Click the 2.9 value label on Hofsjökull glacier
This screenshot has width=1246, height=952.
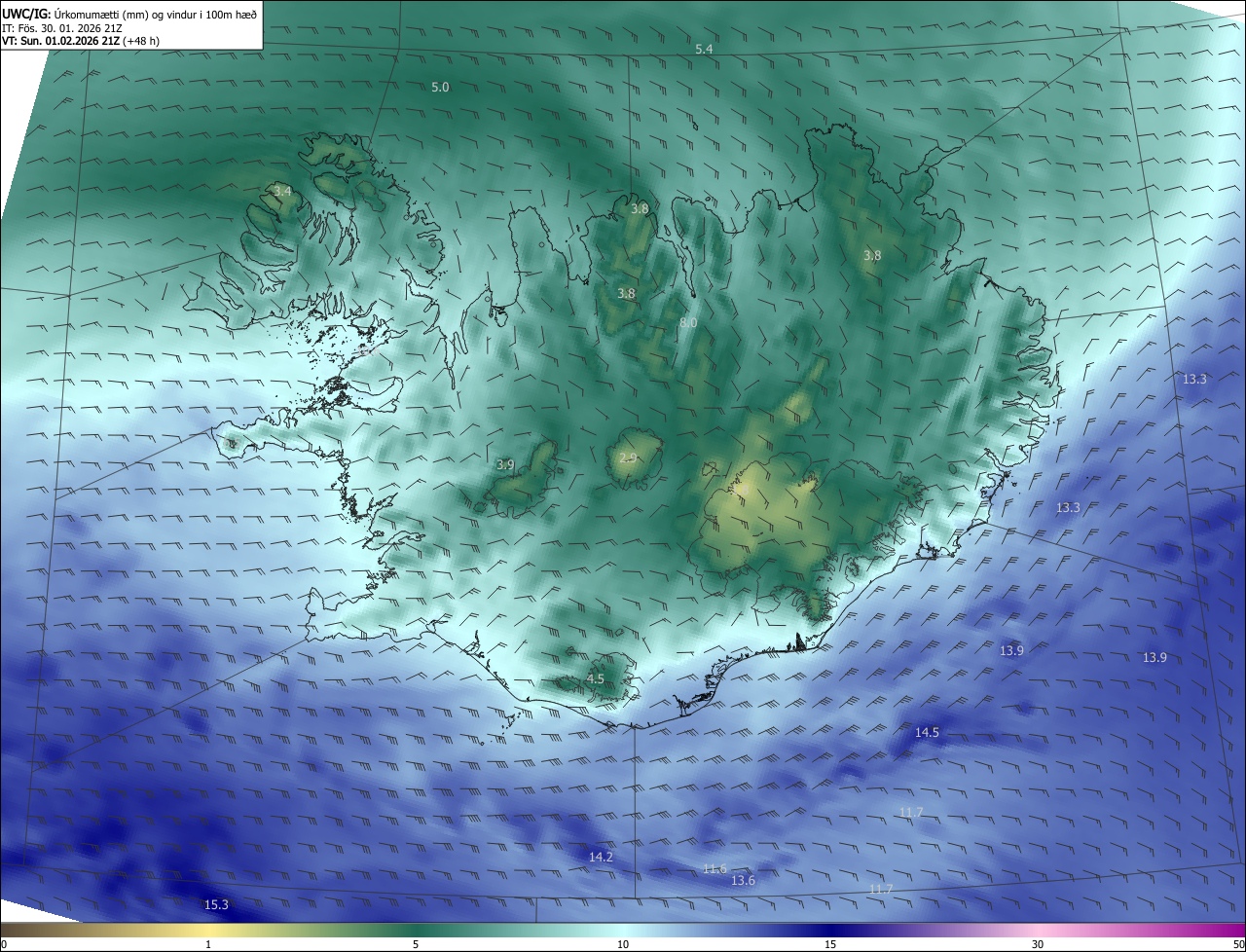coord(628,458)
